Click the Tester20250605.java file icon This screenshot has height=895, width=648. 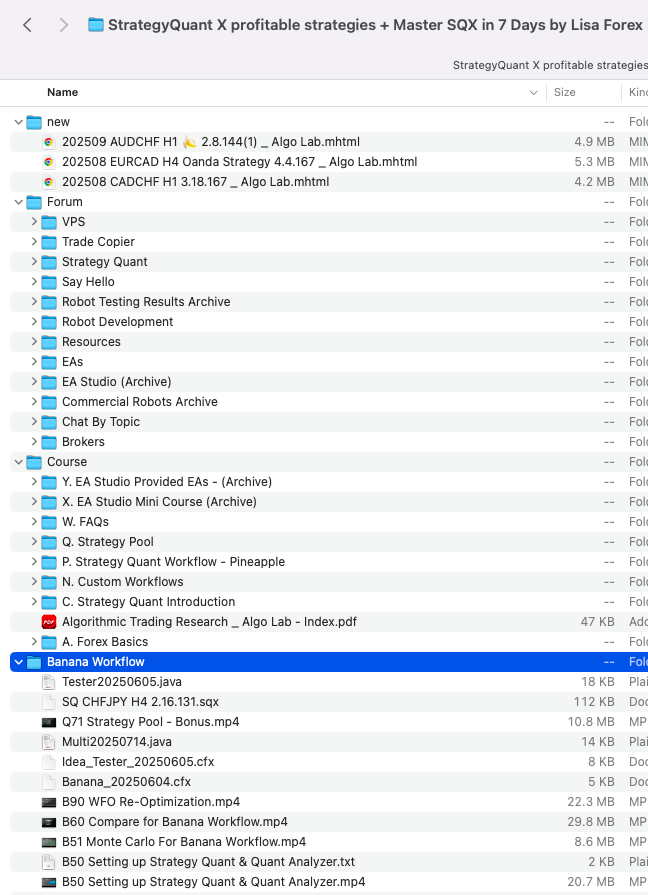point(49,682)
